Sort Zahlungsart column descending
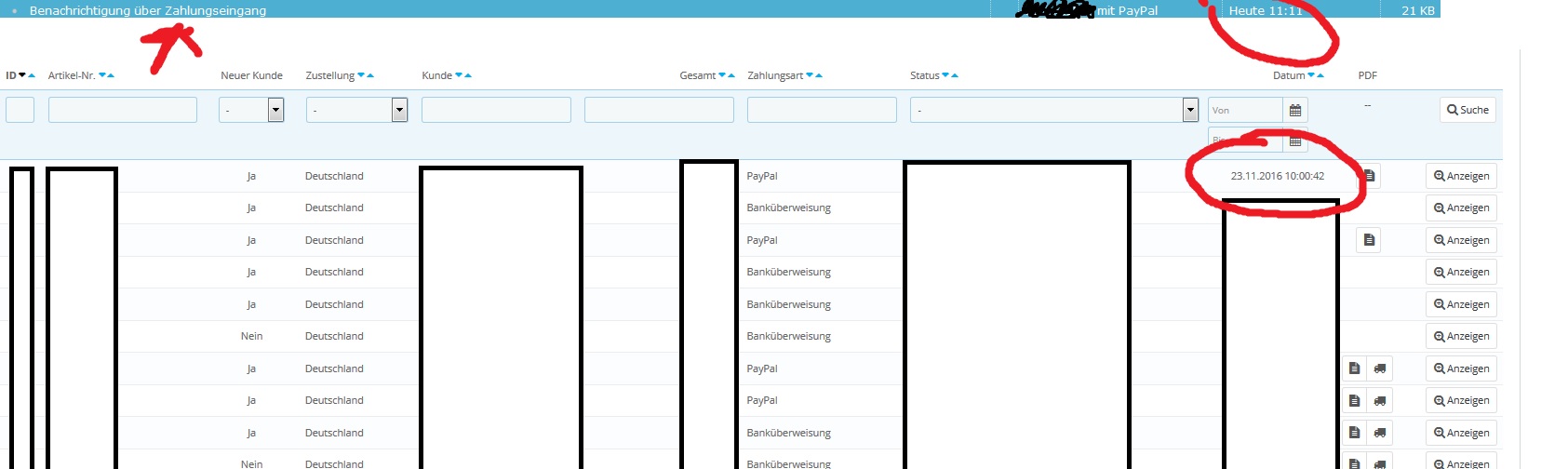This screenshot has height=469, width=1568. click(810, 75)
